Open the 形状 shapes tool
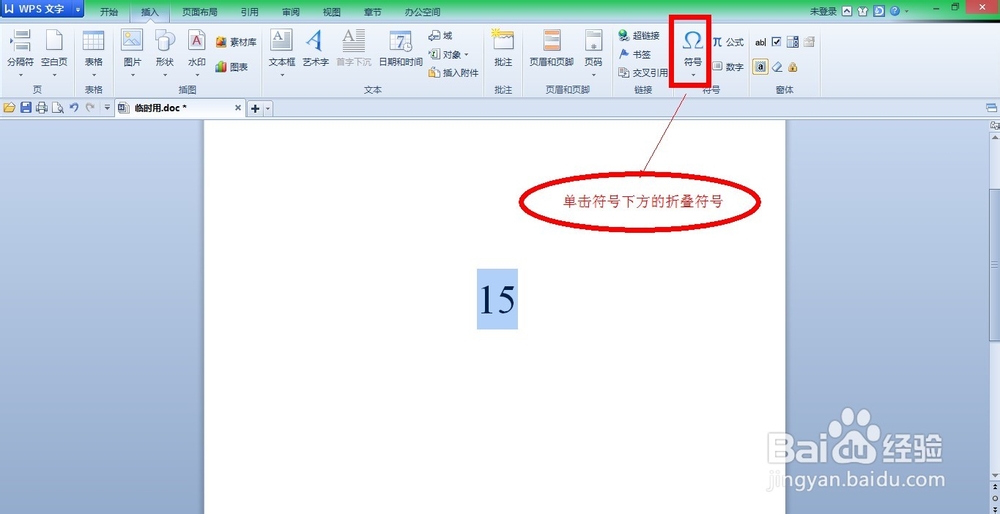Viewport: 1000px width, 514px height. [165, 49]
